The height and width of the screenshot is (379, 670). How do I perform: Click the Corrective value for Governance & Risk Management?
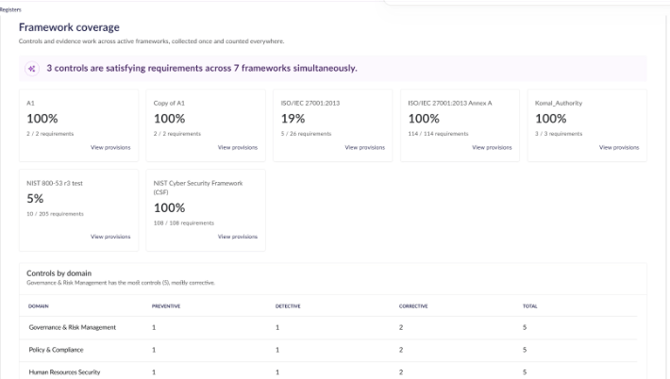(401, 327)
